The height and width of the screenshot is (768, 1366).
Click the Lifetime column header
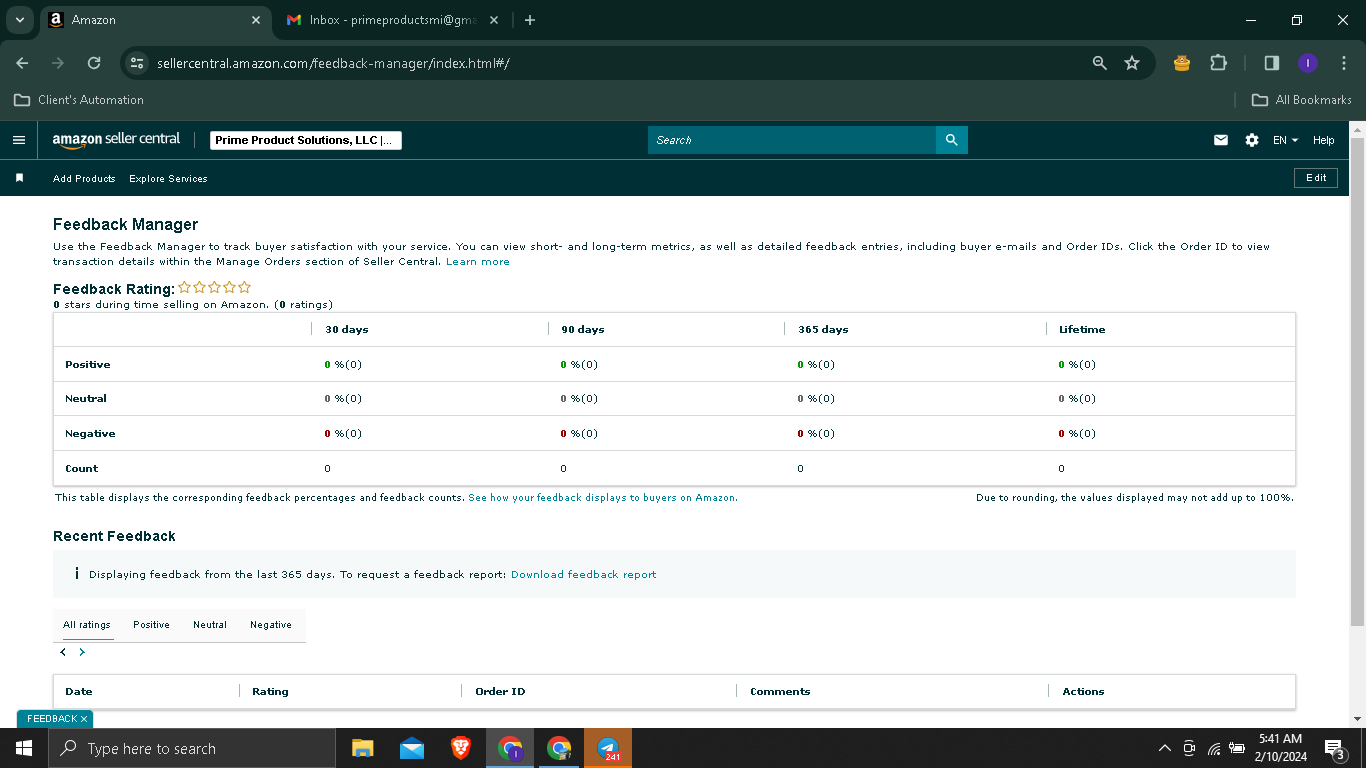point(1082,329)
